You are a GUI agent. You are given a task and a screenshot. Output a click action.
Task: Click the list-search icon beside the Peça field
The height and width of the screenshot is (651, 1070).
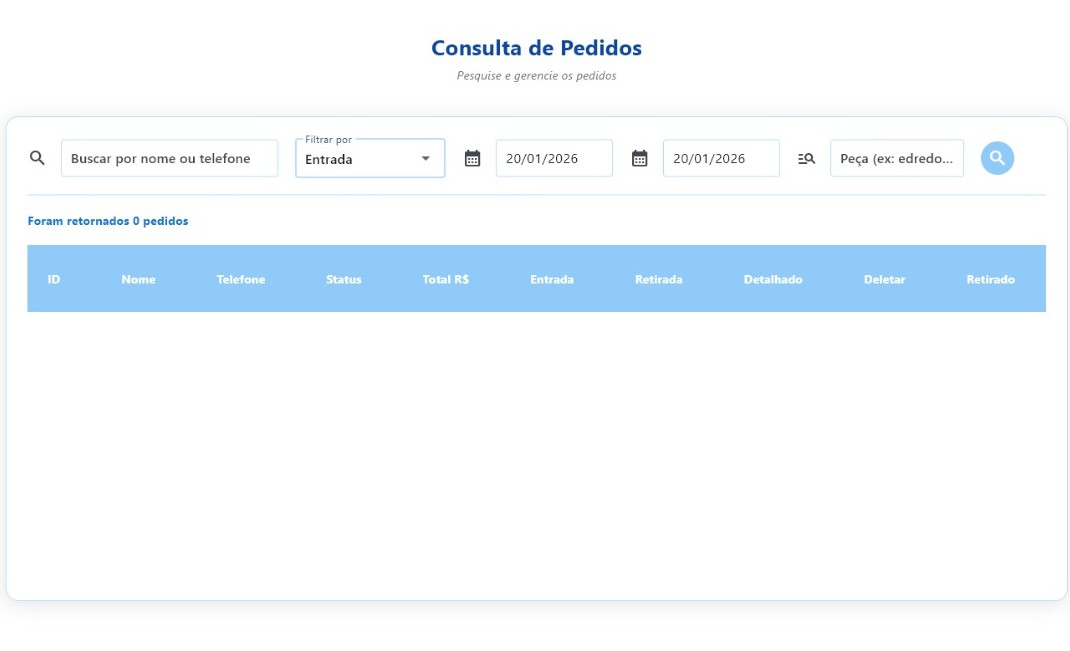tap(807, 158)
